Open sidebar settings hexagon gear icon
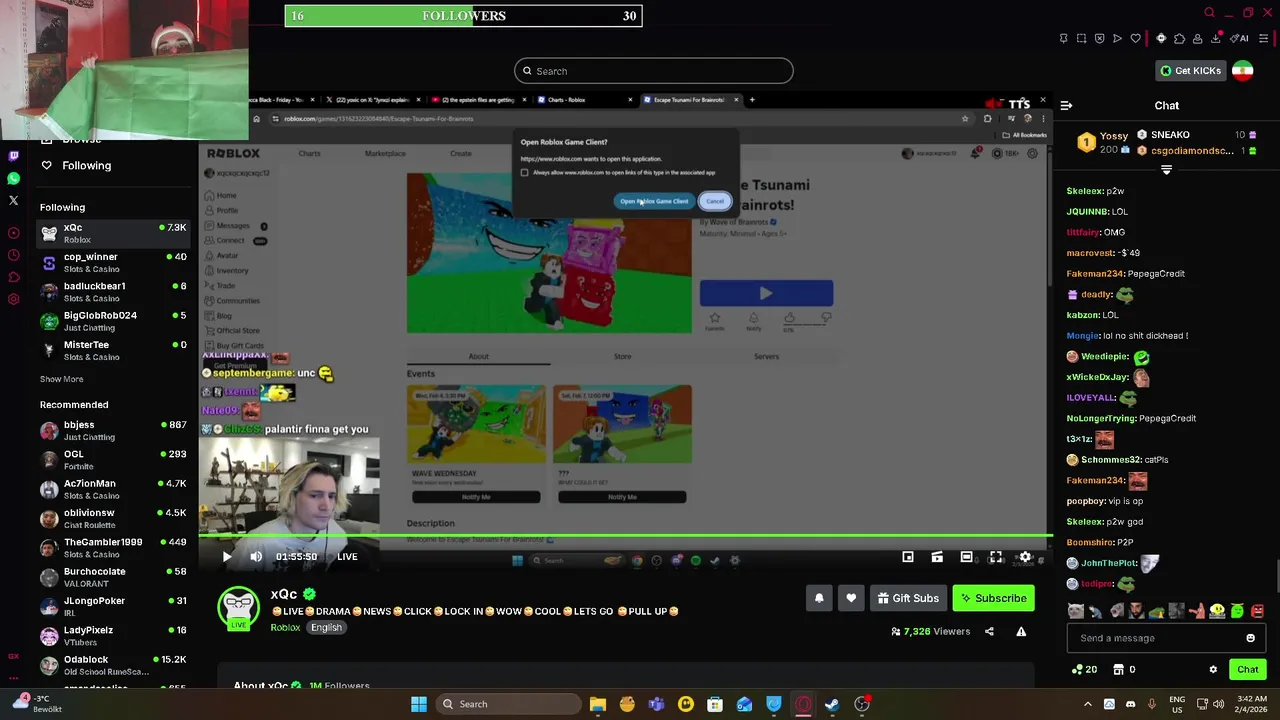 pyautogui.click(x=13, y=299)
